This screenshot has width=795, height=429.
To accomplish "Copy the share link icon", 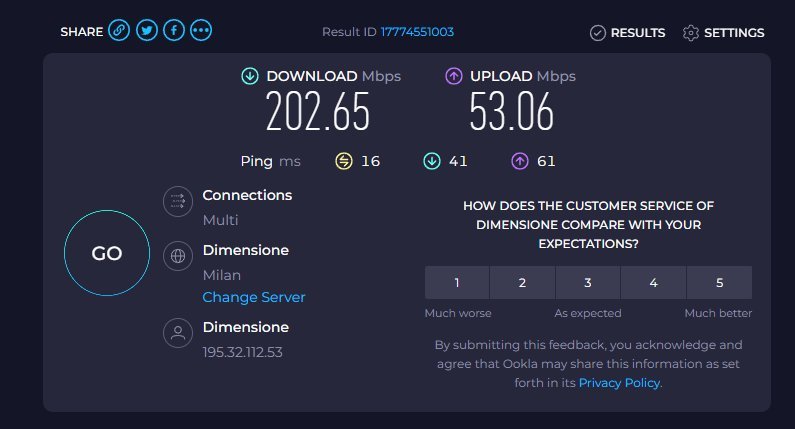I will 119,31.
